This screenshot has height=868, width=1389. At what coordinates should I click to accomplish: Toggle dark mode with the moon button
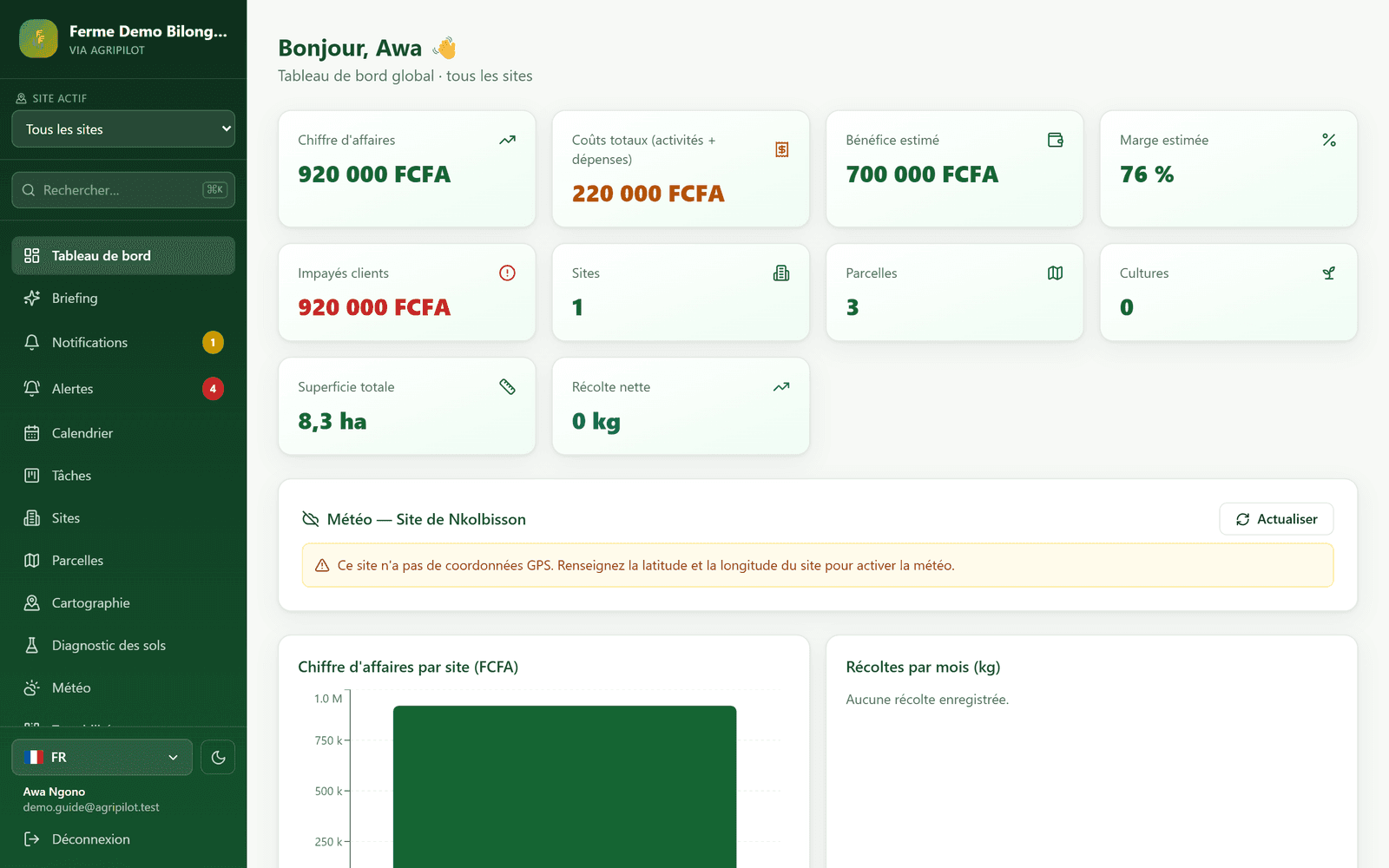(218, 758)
